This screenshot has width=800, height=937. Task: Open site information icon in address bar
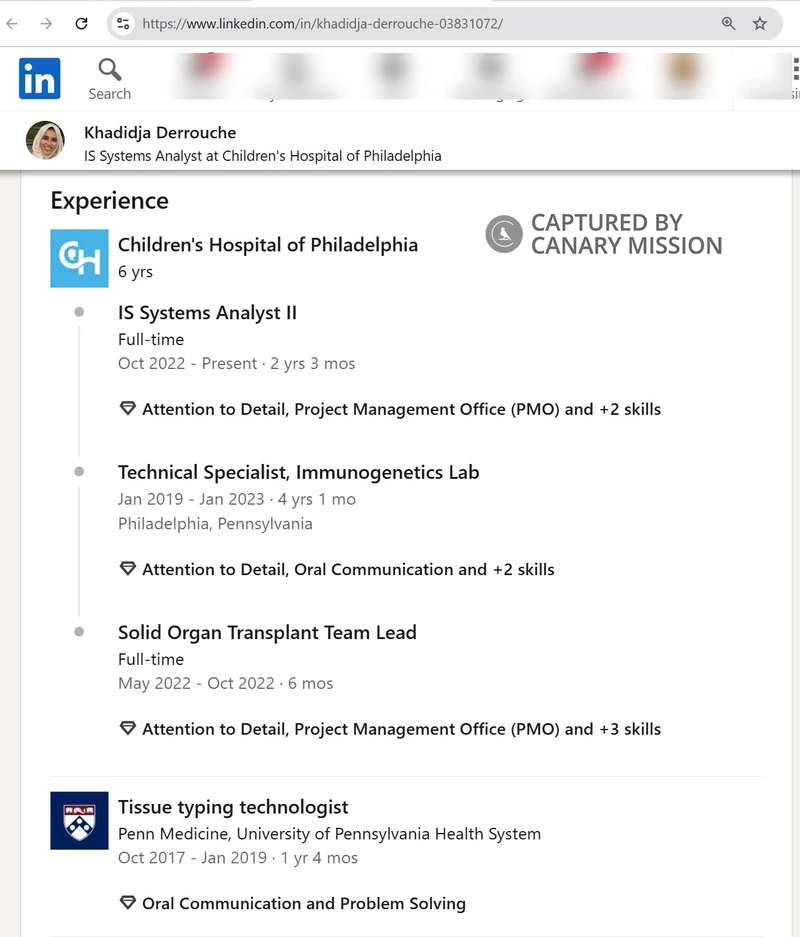[123, 24]
